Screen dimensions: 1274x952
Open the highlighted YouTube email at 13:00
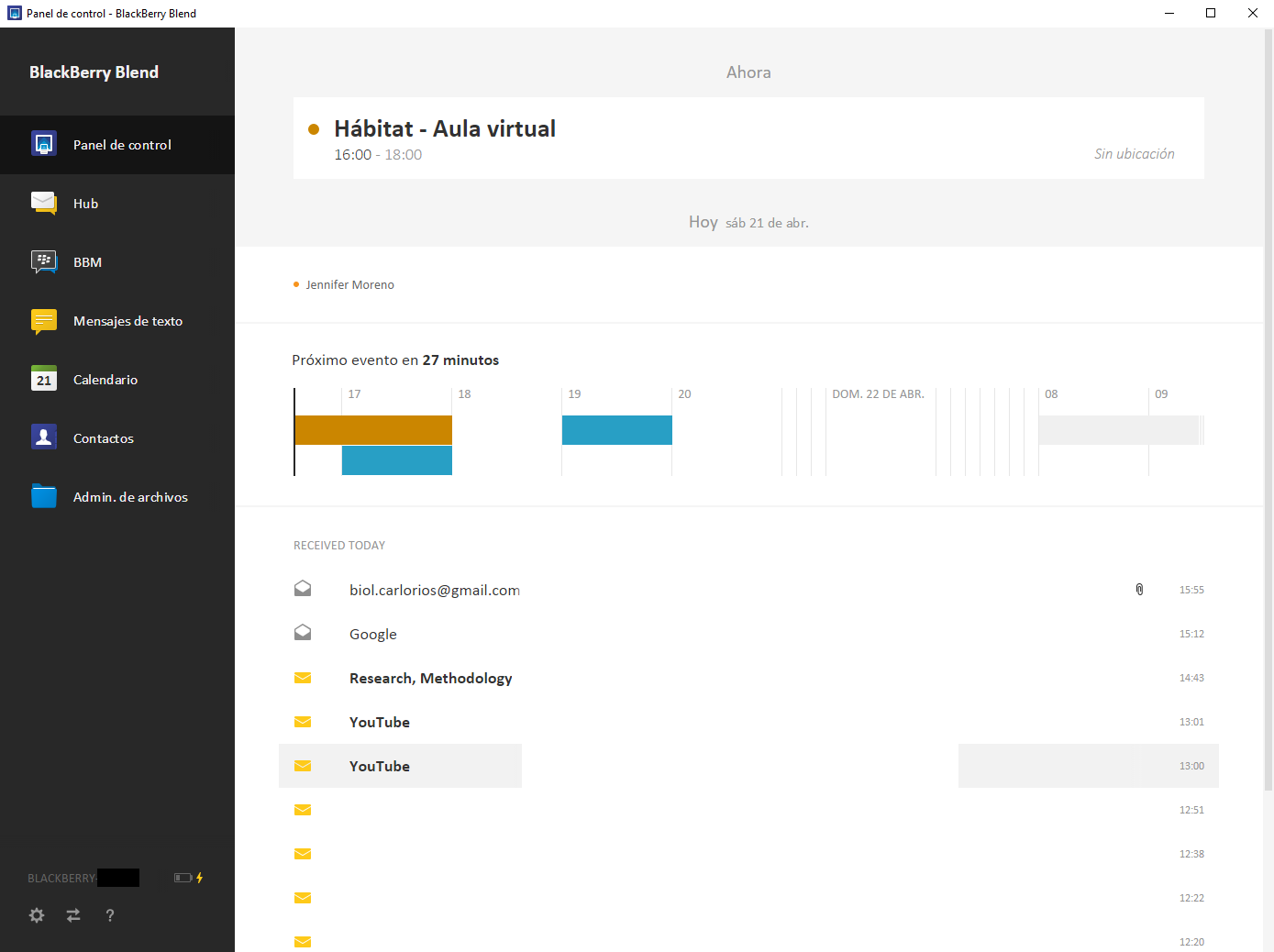pyautogui.click(x=748, y=766)
